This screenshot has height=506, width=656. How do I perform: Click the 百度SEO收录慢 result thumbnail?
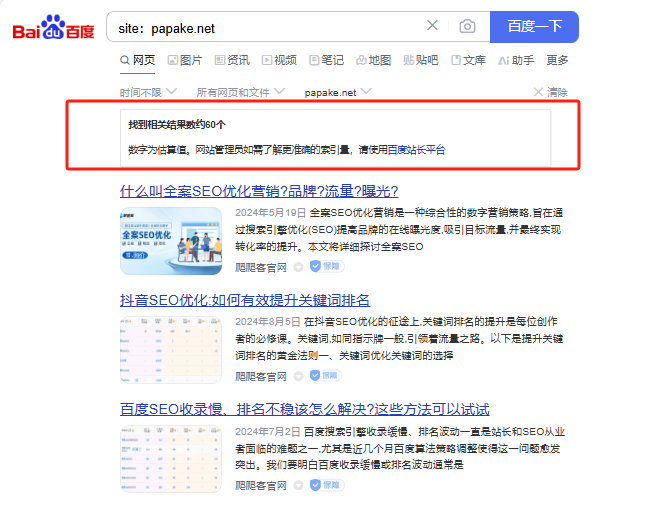[x=171, y=459]
